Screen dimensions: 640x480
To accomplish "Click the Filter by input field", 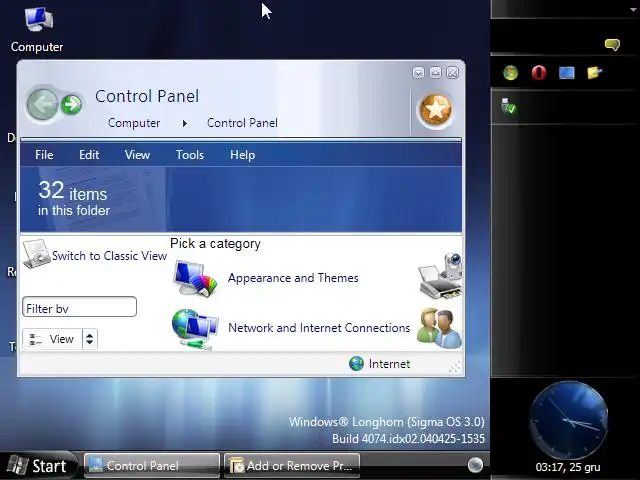I will click(x=80, y=307).
